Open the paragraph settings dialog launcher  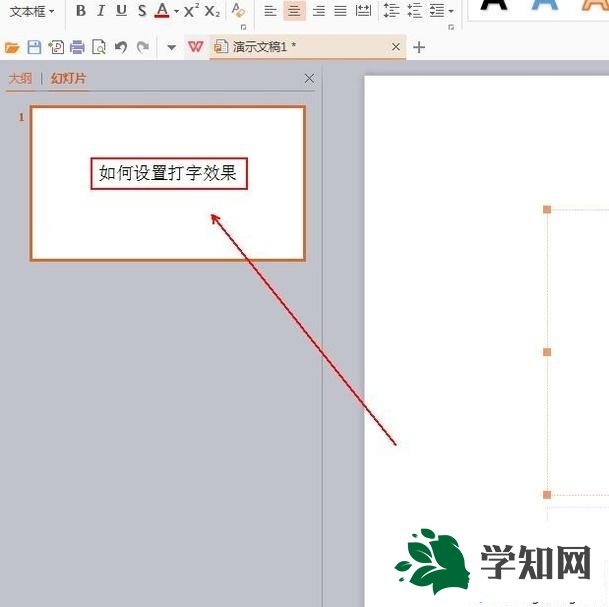pyautogui.click(x=451, y=27)
